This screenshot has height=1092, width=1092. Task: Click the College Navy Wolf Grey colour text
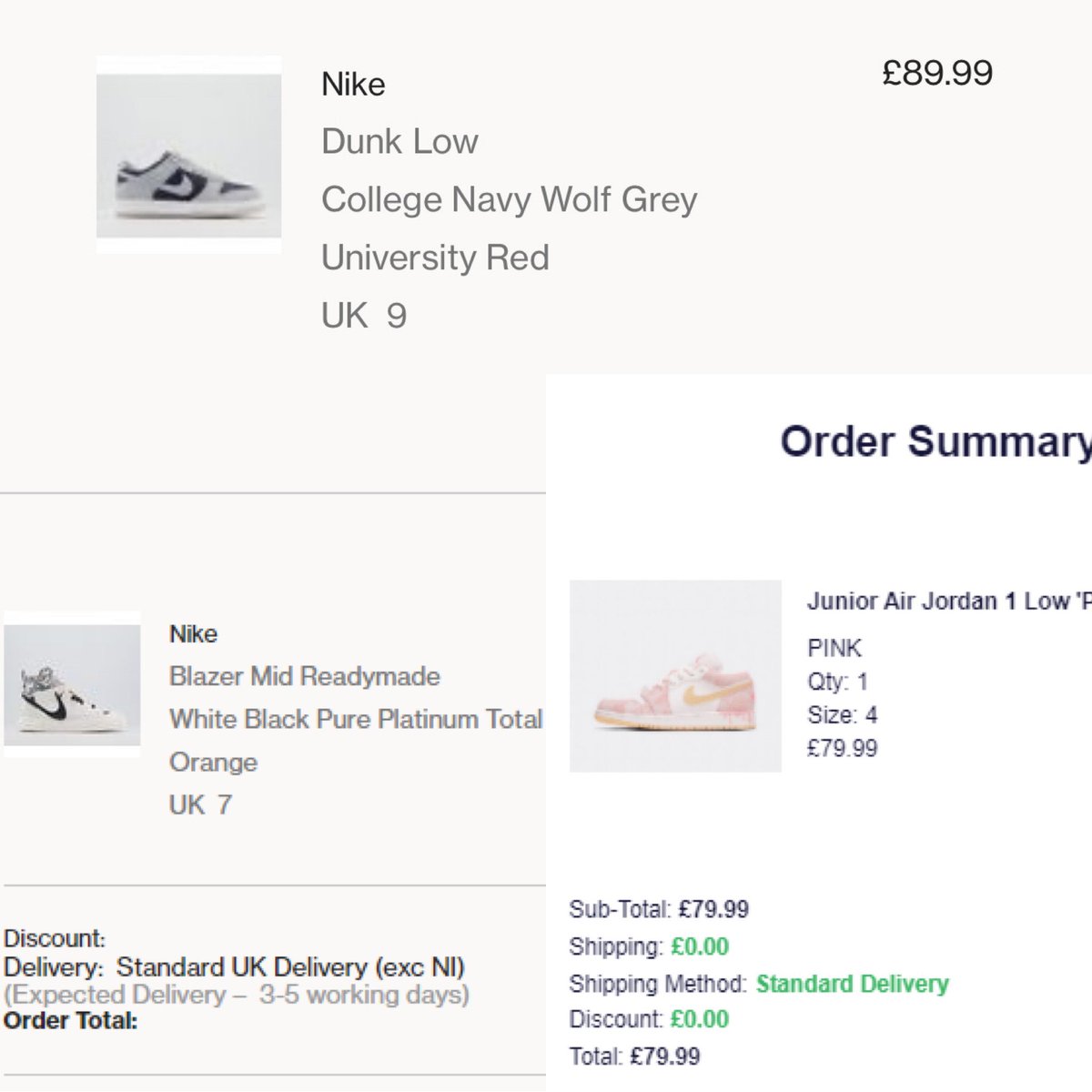[x=509, y=199]
